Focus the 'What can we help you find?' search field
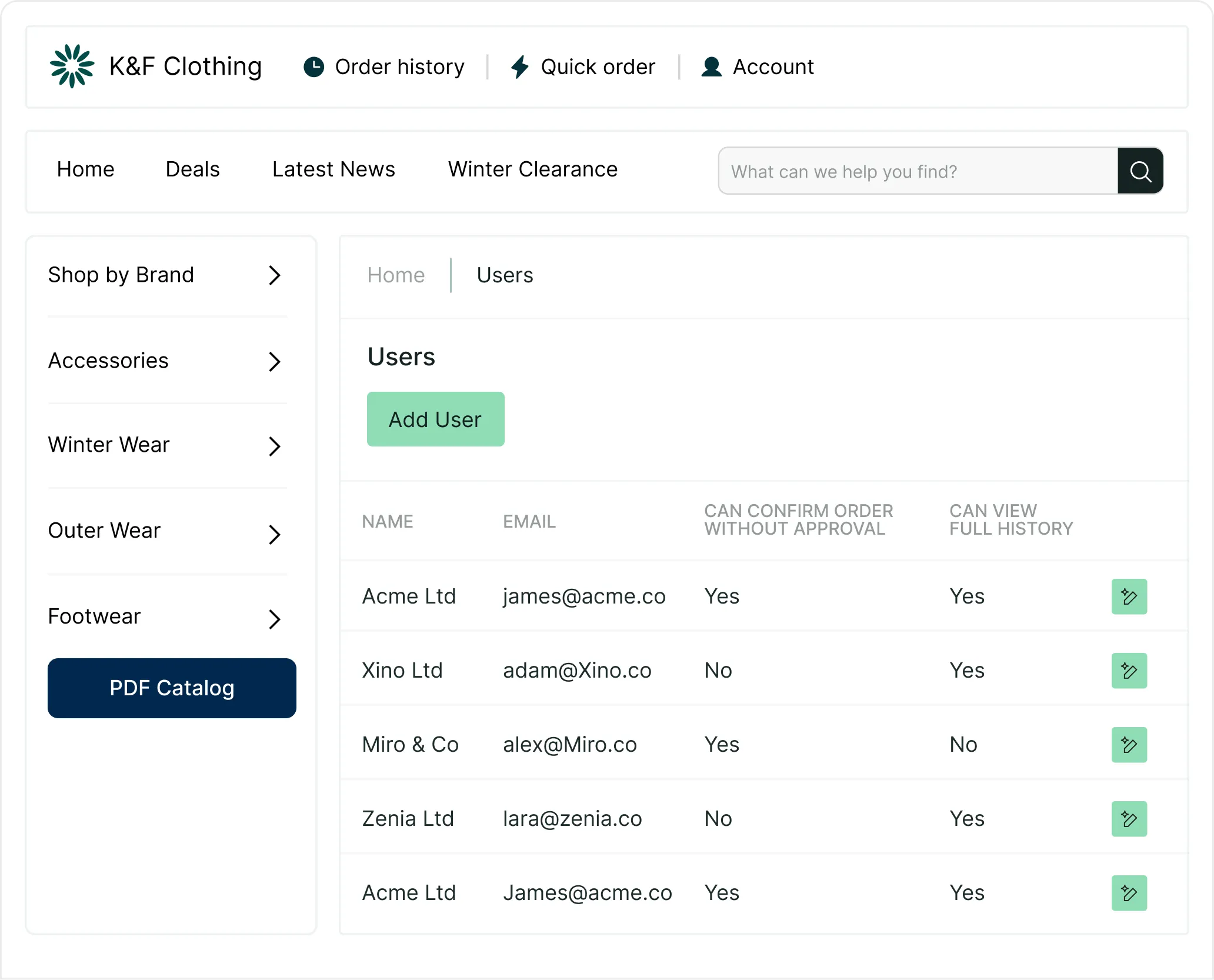 918,171
